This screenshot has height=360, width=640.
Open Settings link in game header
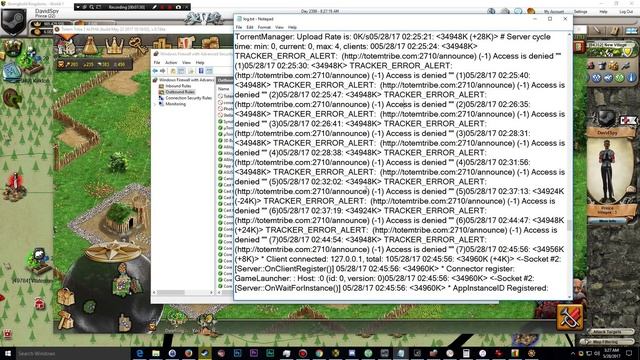pyautogui.click(x=580, y=12)
